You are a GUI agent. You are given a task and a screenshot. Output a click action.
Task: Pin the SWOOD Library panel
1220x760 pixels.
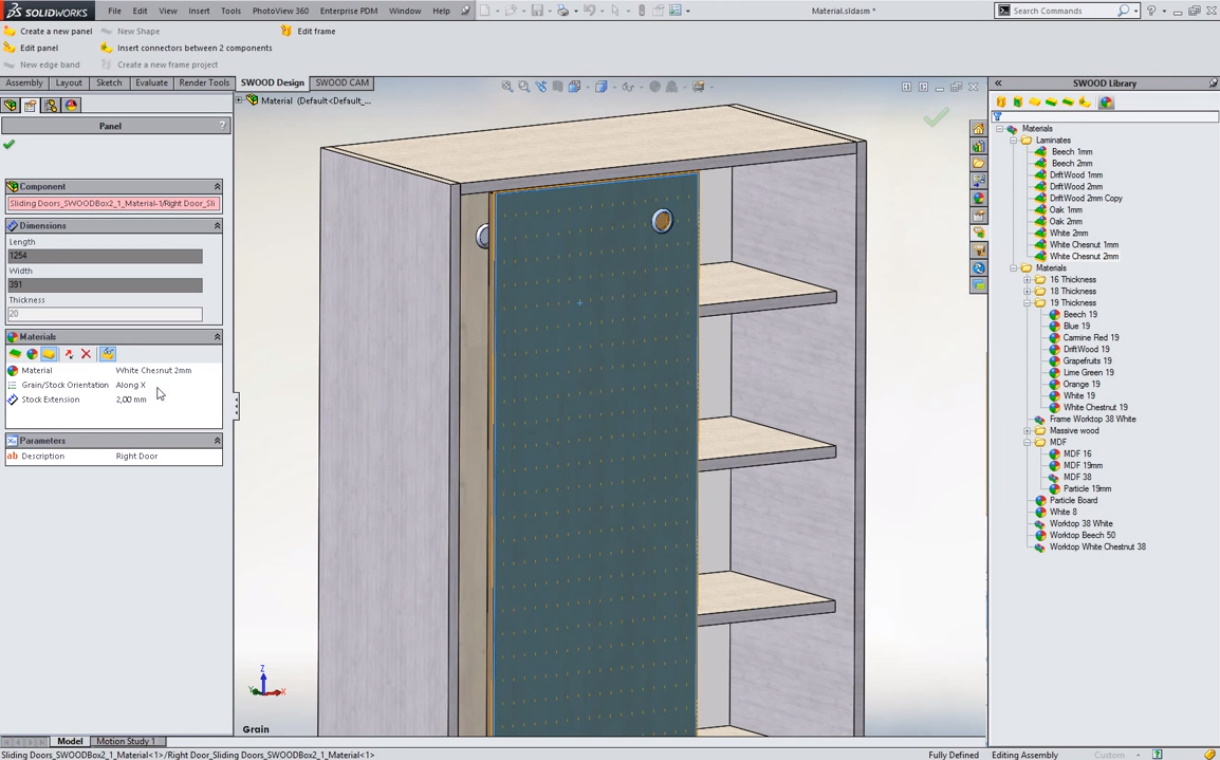(1213, 83)
